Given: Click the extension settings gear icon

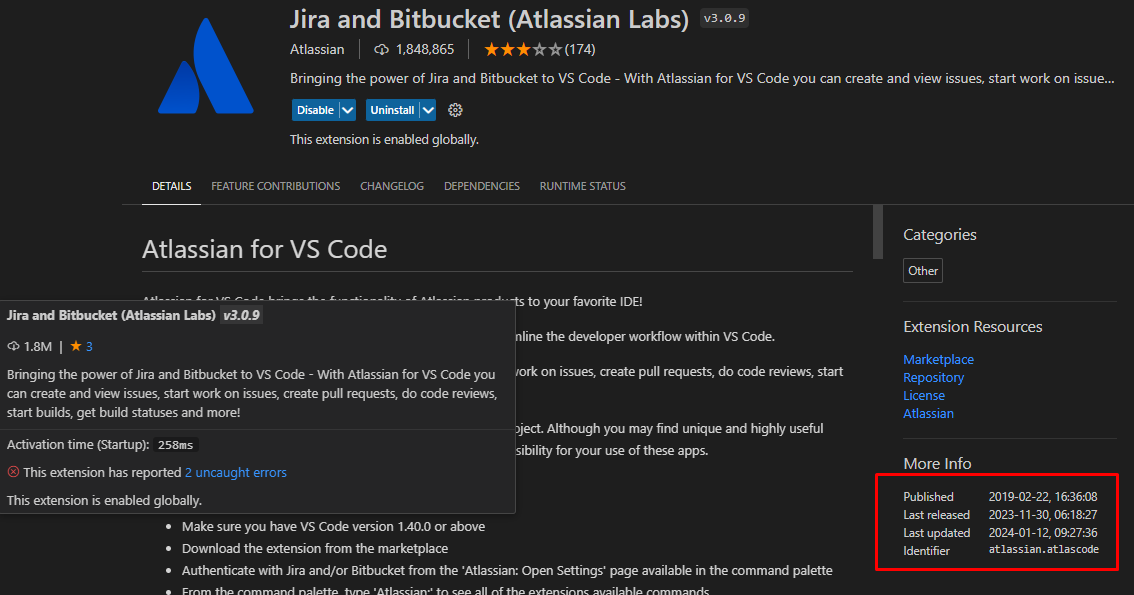Looking at the screenshot, I should [455, 110].
